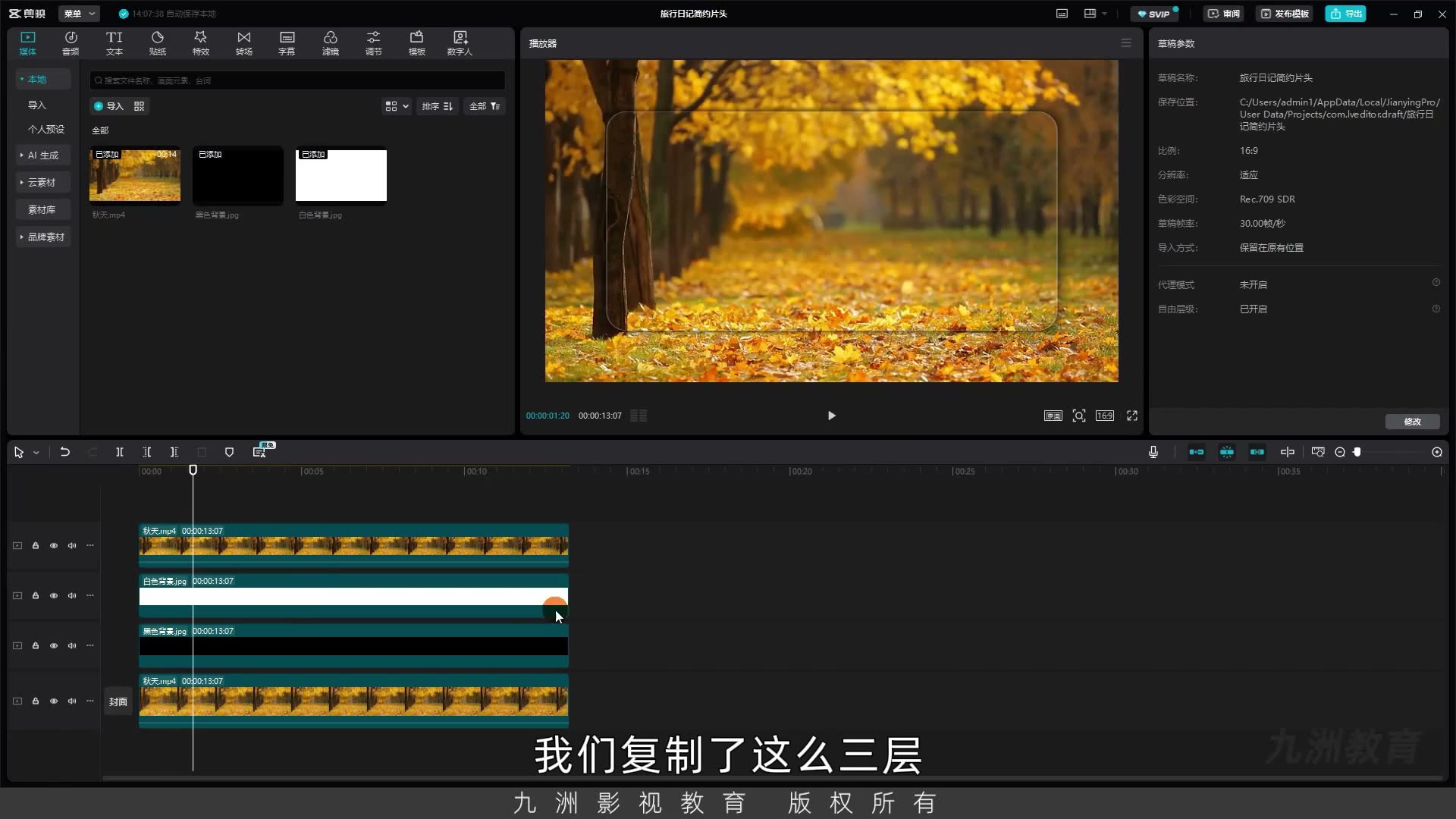Open the 调节 adjustment panel icon
Screen dimensions: 1456x819
[374, 43]
